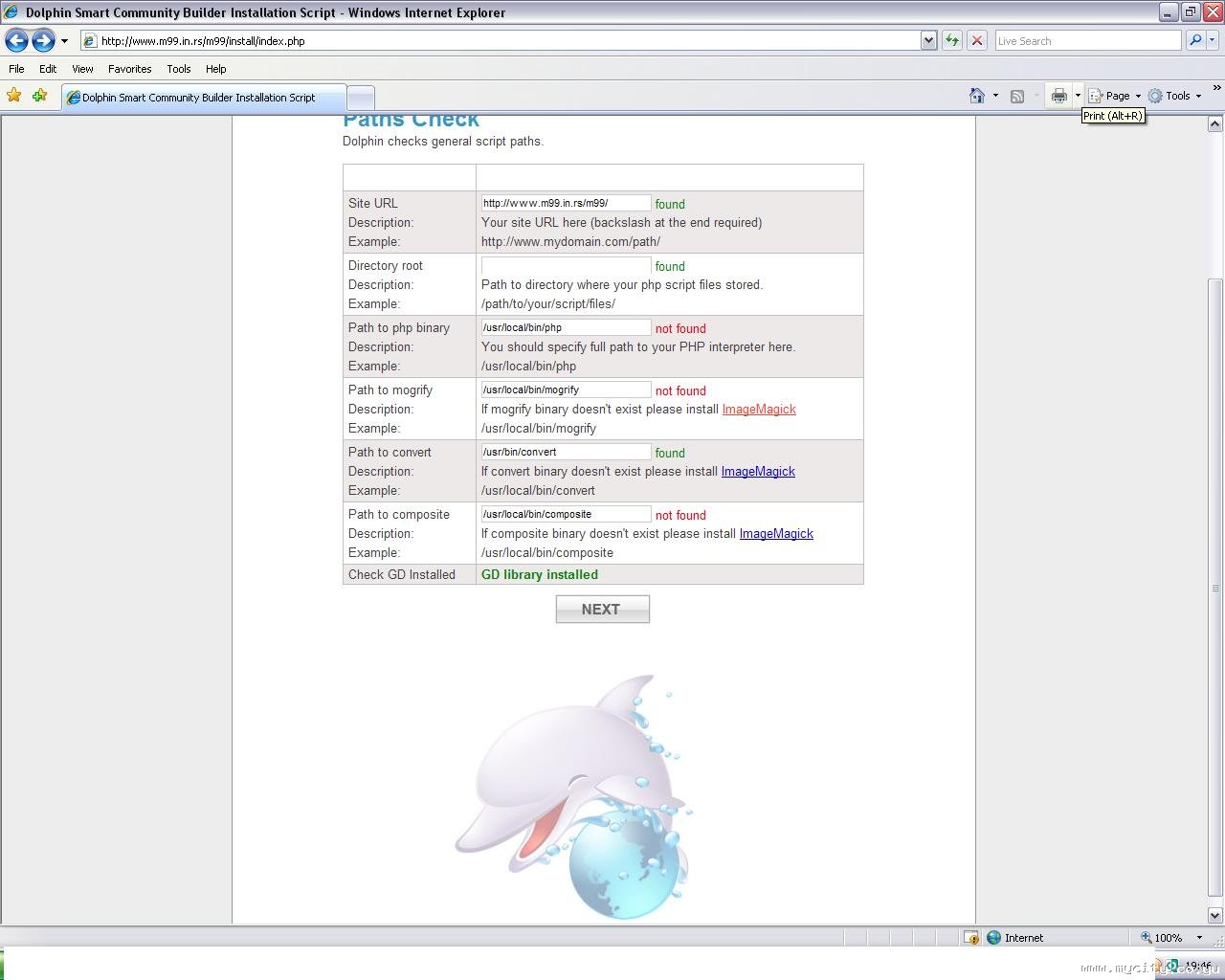The height and width of the screenshot is (980, 1225).
Task: Click the scrollbar down arrow
Action: click(x=1215, y=916)
